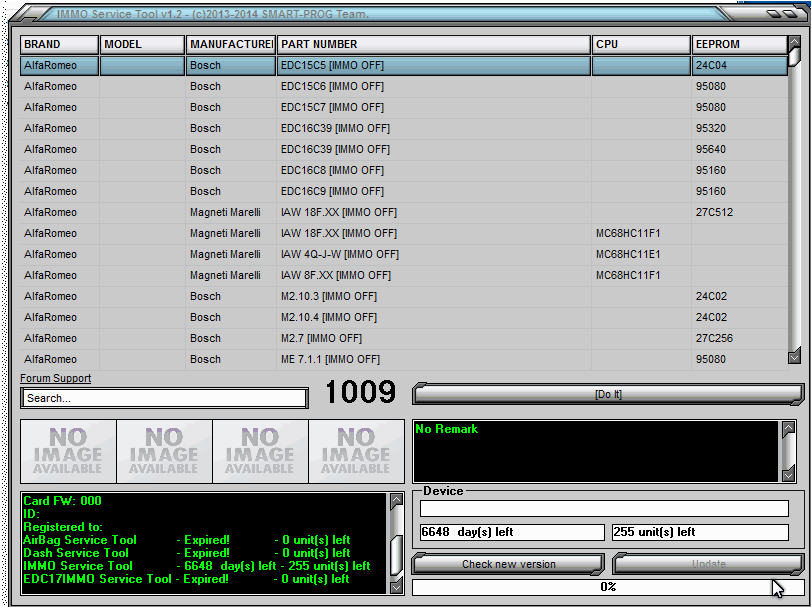Click the Update button
The height and width of the screenshot is (607, 812).
click(708, 564)
